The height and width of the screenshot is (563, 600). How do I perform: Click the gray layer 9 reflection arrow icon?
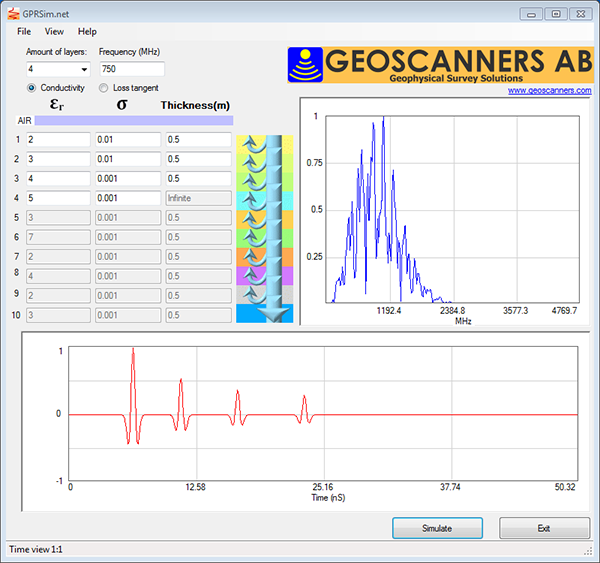(x=254, y=295)
